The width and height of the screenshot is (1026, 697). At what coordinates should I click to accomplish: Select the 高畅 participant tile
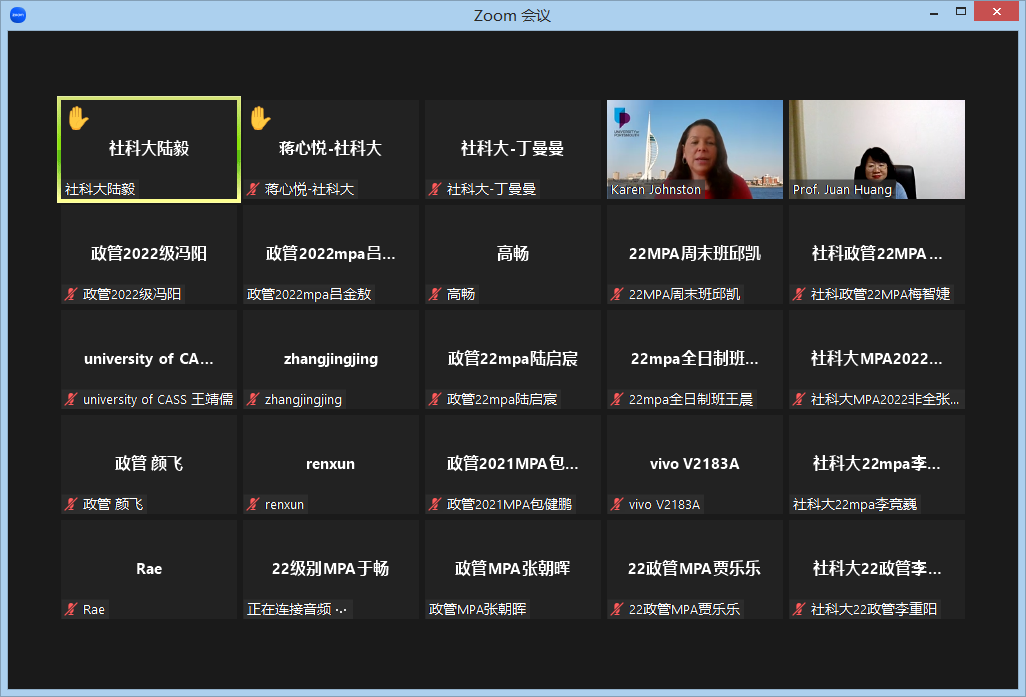click(x=513, y=255)
